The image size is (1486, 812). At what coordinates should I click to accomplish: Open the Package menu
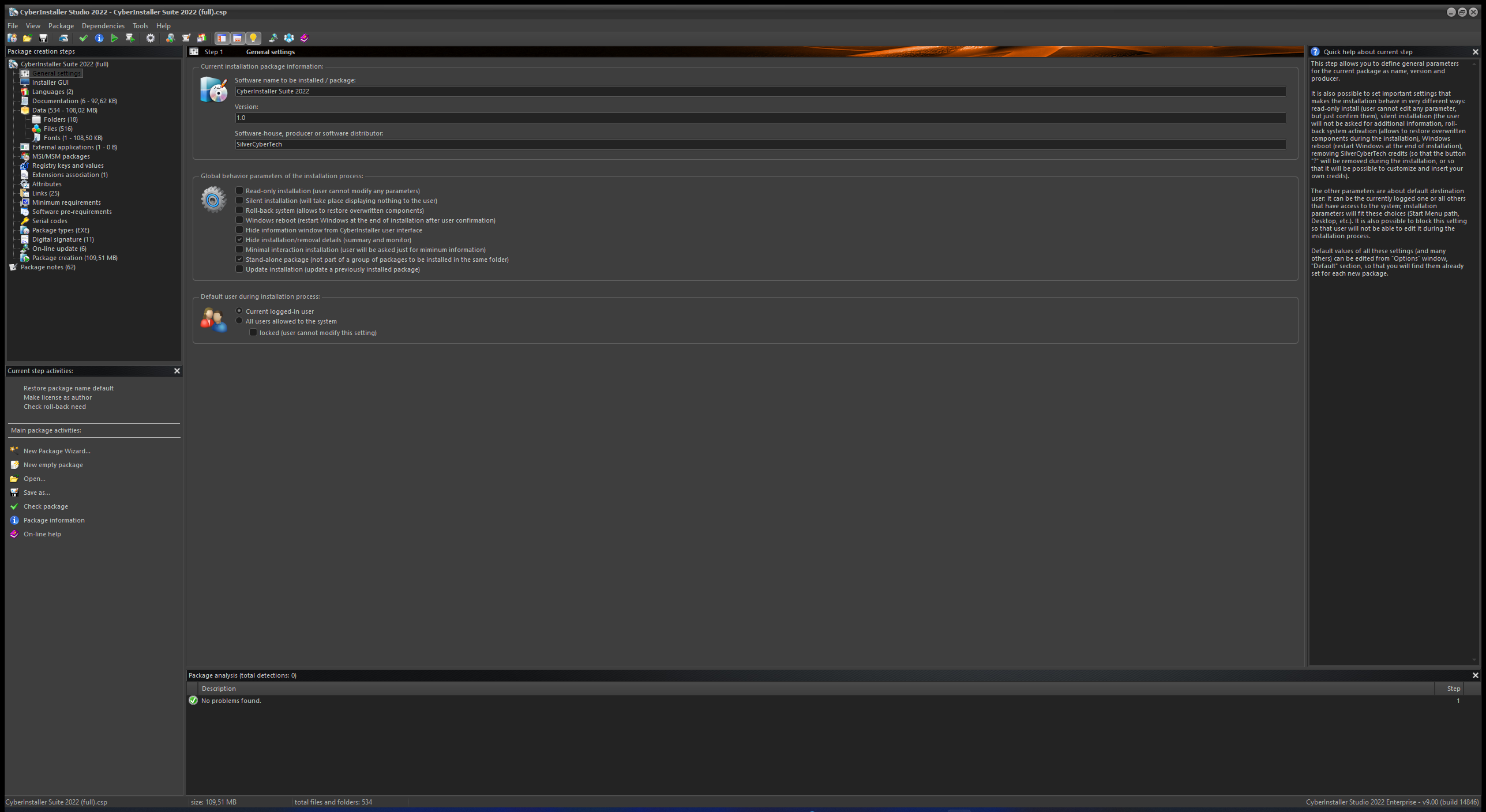61,26
